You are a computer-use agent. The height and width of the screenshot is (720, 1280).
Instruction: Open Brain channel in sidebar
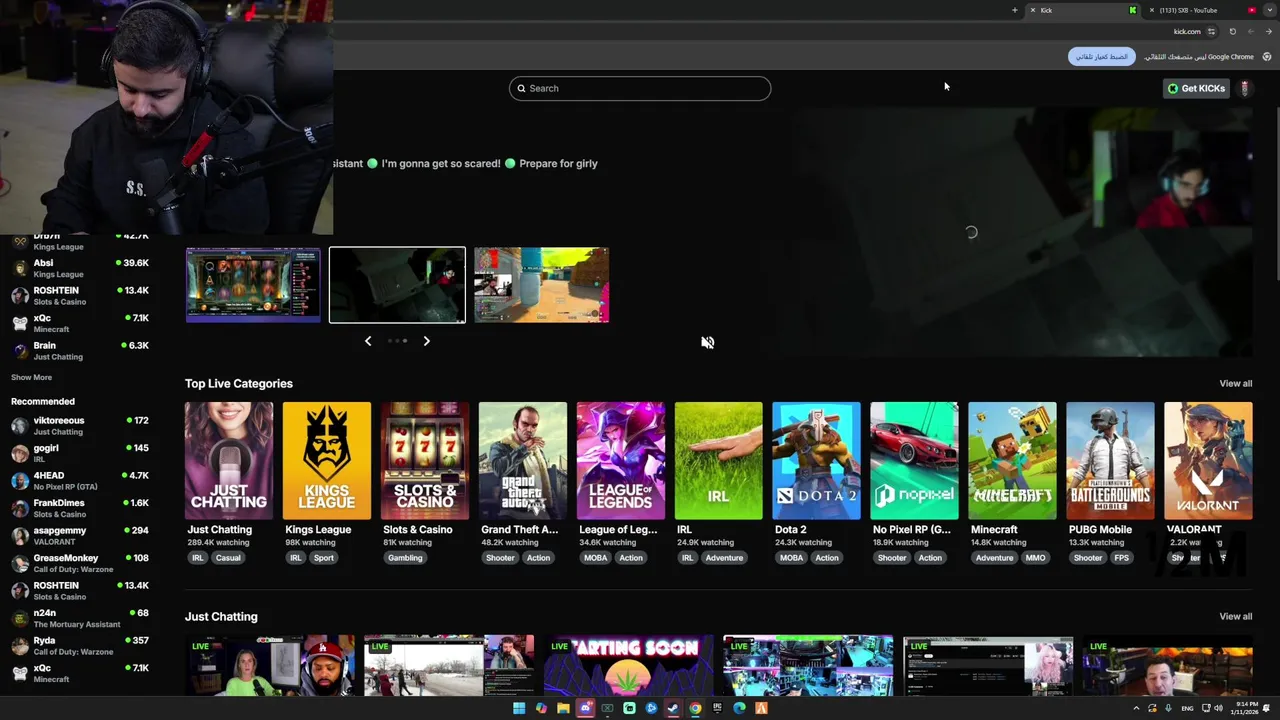tap(80, 351)
